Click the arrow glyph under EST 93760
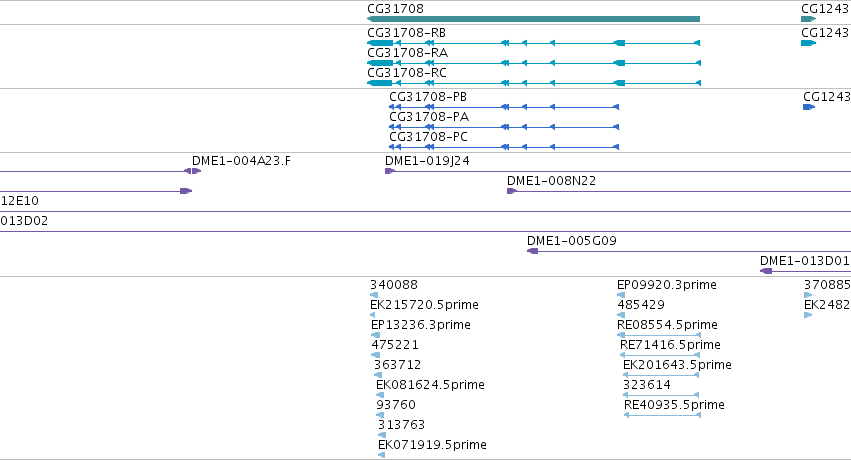This screenshot has height=460, width=851. click(380, 415)
